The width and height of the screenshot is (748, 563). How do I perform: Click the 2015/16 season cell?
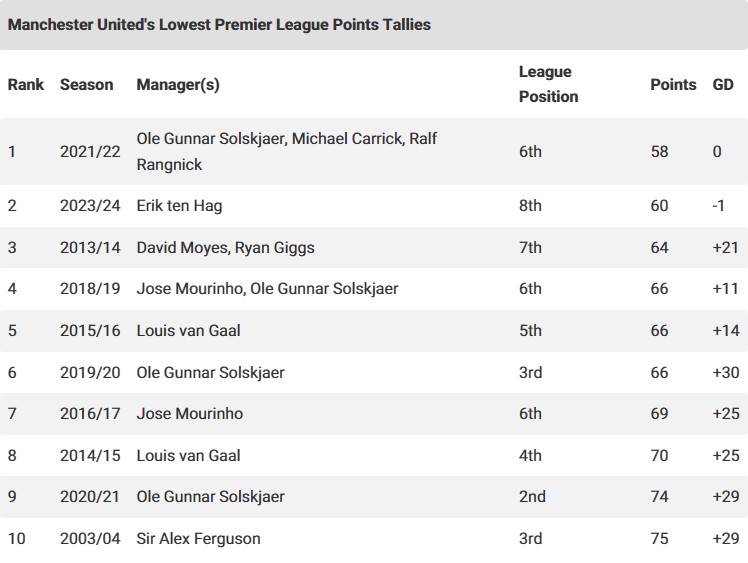pyautogui.click(x=90, y=331)
